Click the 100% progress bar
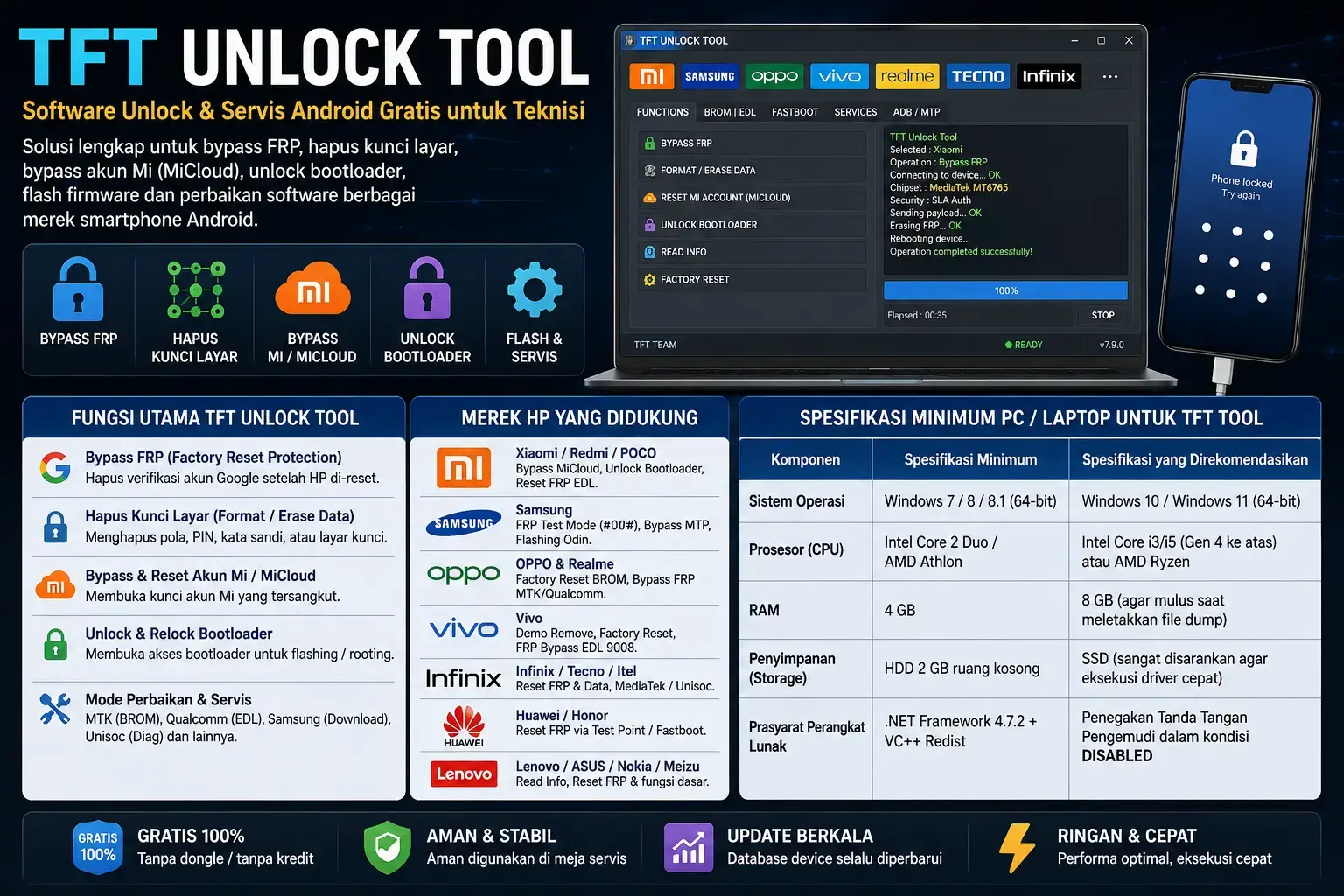This screenshot has height=896, width=1344. (x=1005, y=290)
